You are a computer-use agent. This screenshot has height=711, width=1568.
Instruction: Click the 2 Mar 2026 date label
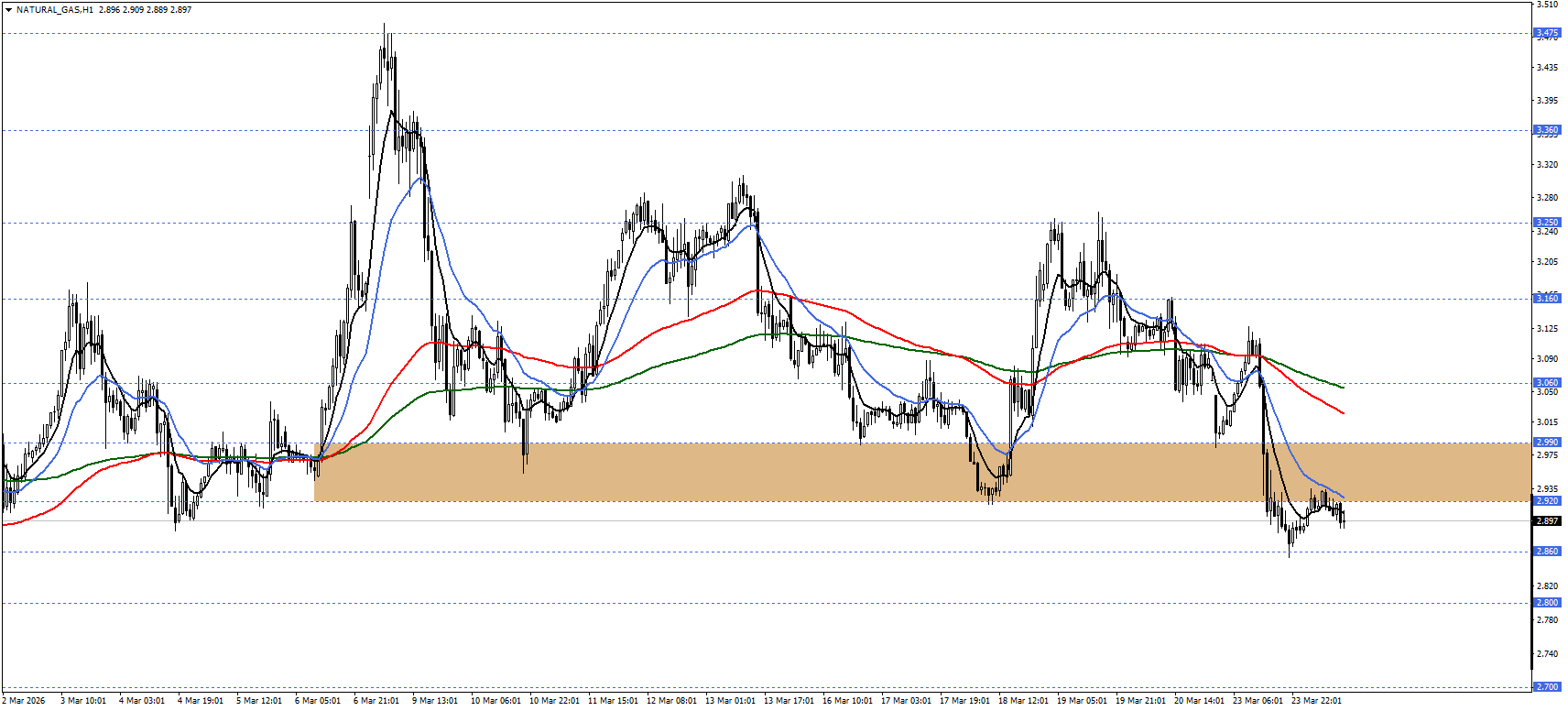coord(23,701)
